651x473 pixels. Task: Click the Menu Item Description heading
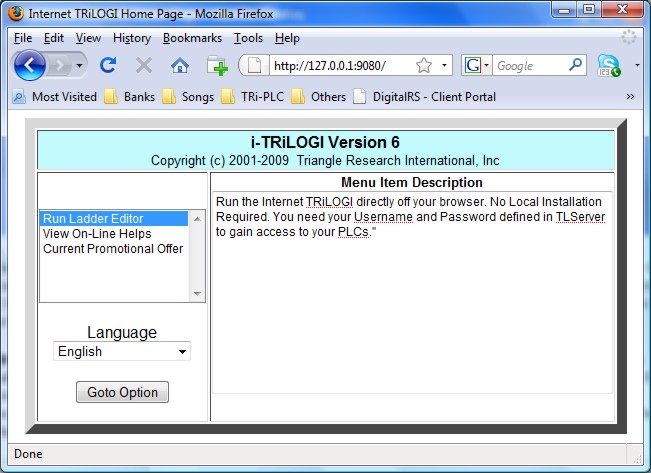tap(412, 182)
